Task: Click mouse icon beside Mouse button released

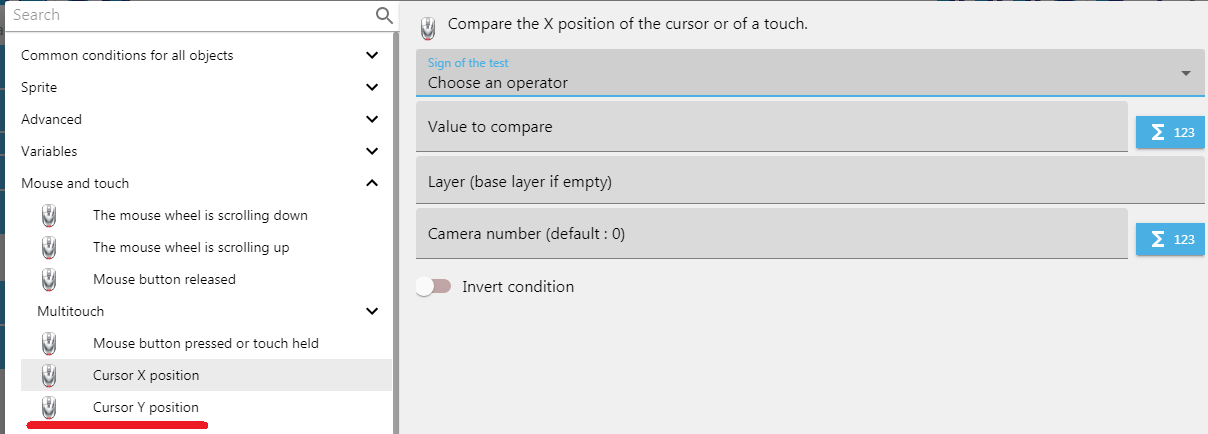Action: (49, 279)
